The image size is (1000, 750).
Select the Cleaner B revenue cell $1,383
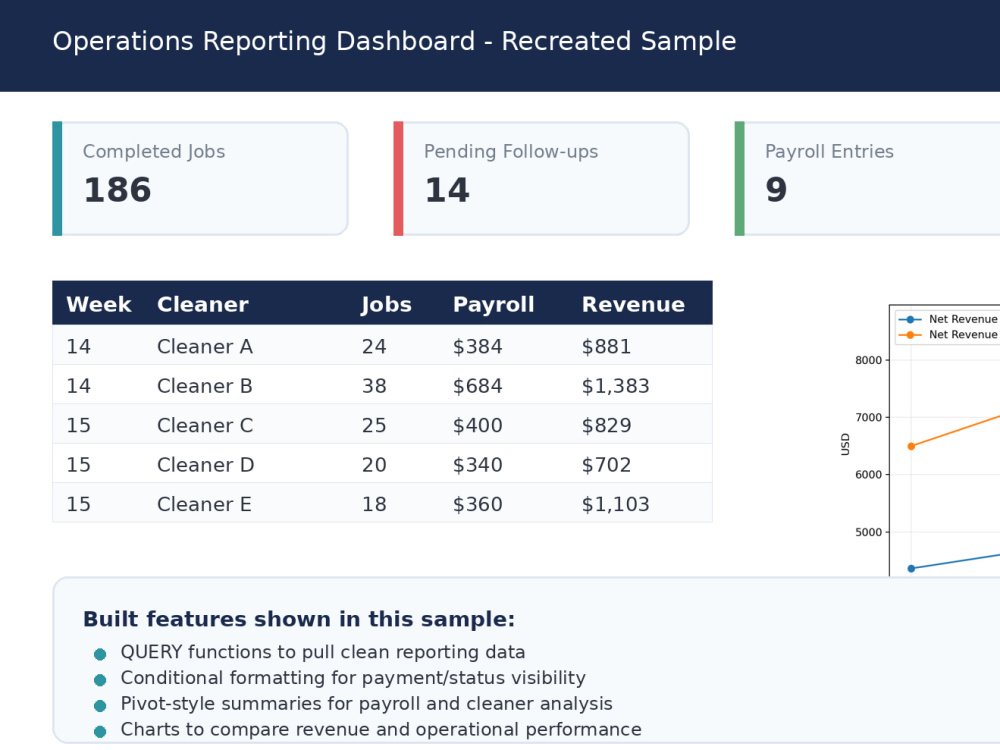615,386
